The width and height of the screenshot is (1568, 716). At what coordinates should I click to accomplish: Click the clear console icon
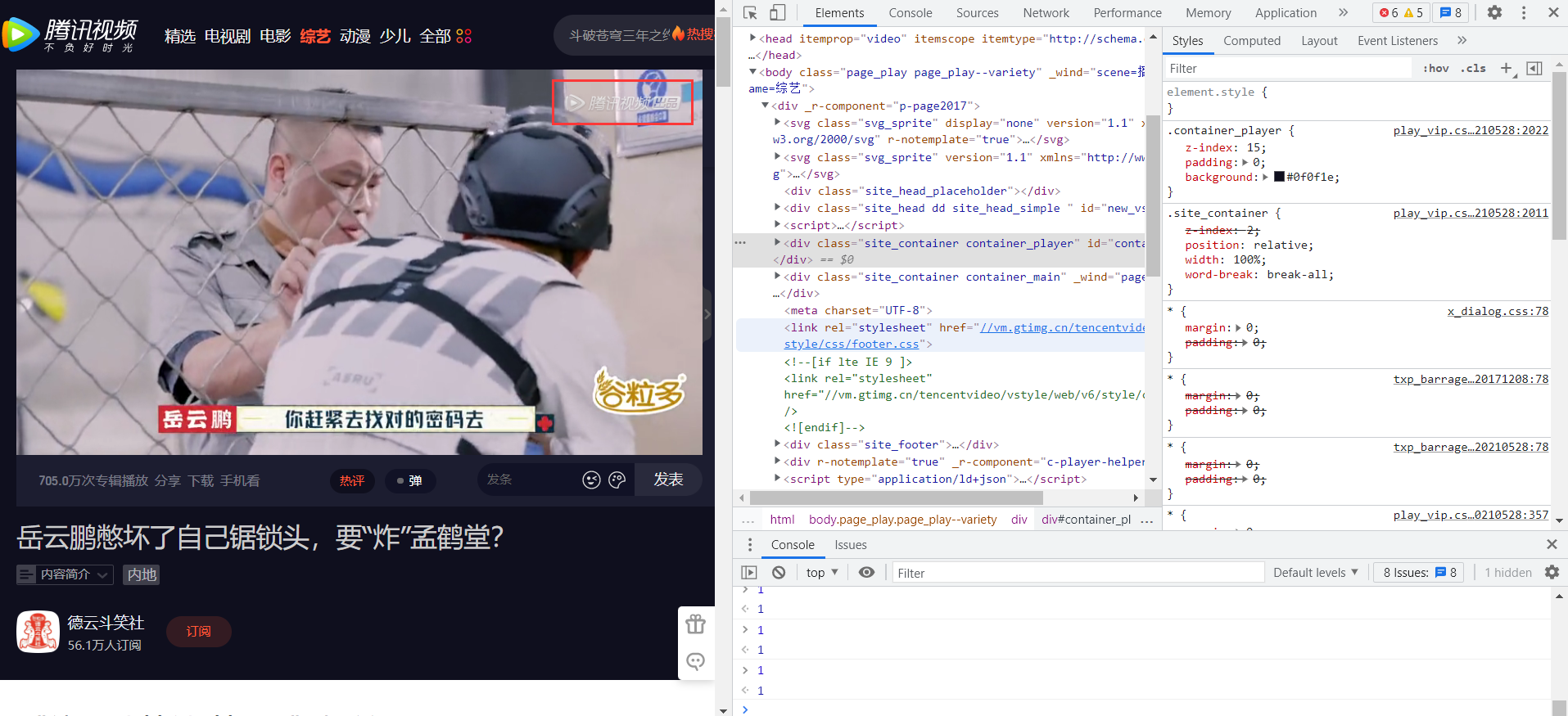779,573
